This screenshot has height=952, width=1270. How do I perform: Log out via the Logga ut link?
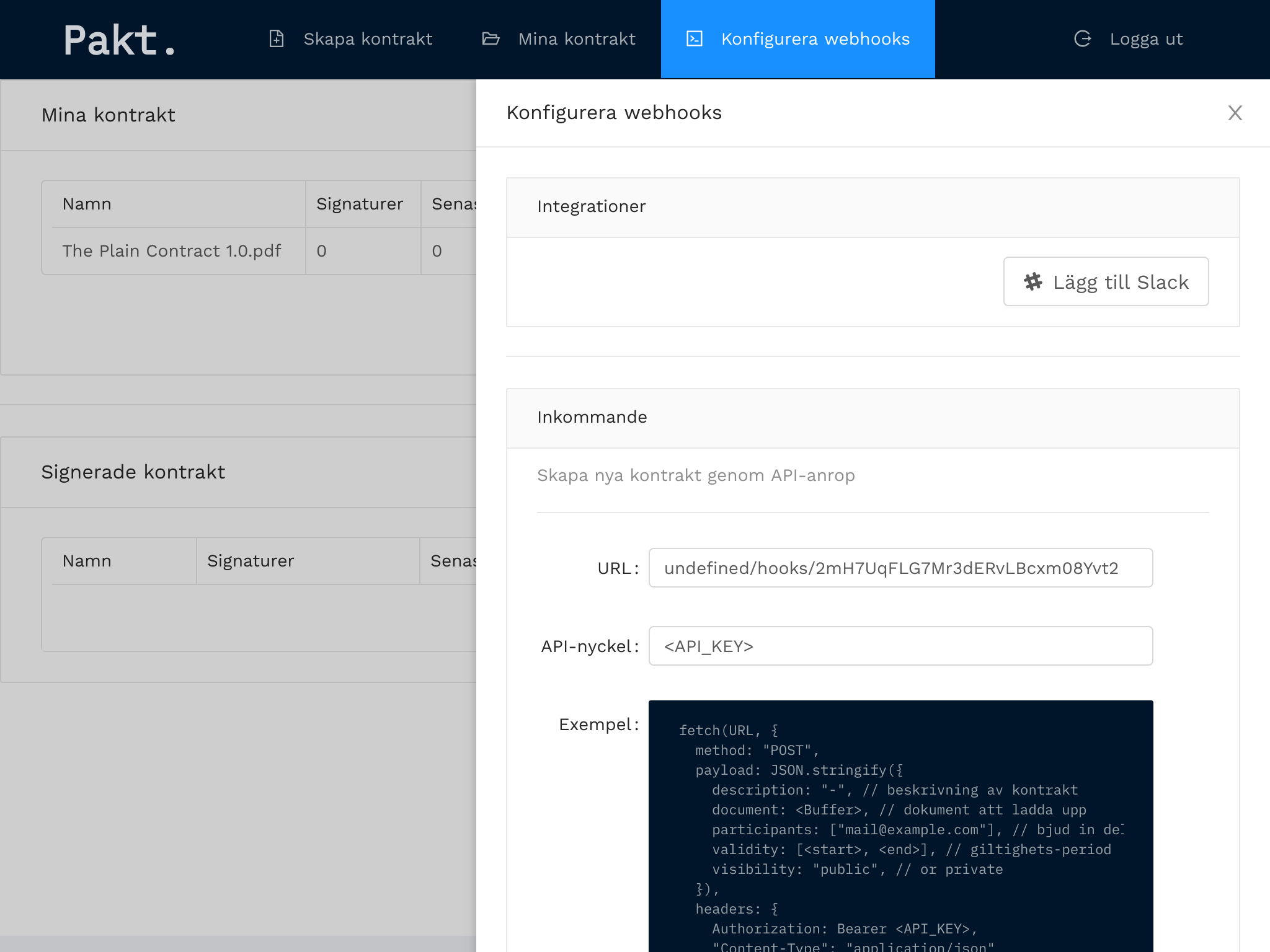(1145, 39)
